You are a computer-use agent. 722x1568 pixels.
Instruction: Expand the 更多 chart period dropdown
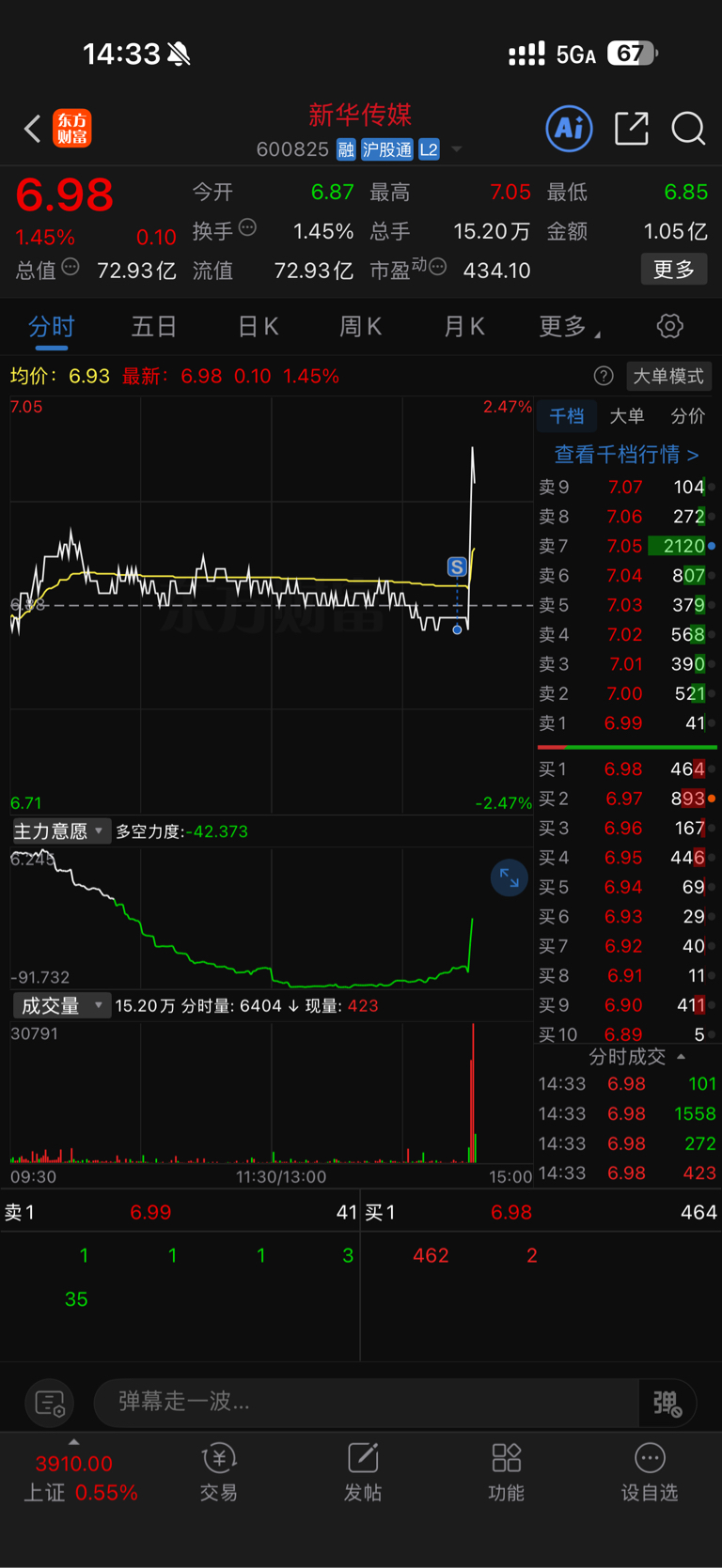(570, 327)
